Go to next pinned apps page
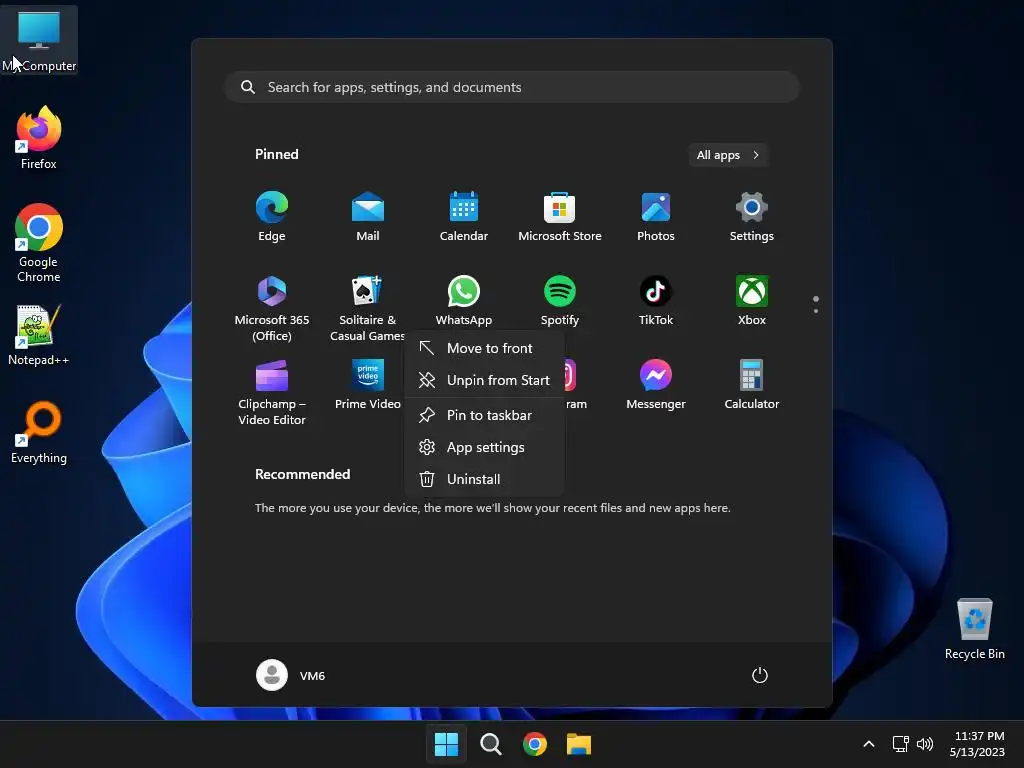This screenshot has width=1024, height=768. (x=816, y=311)
